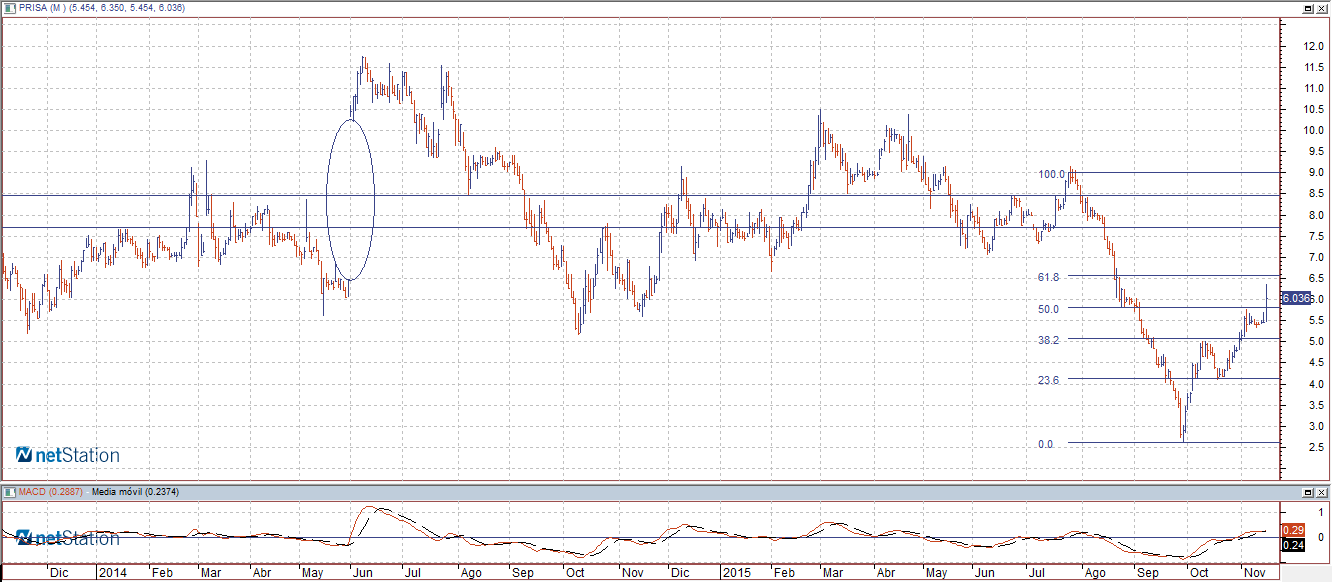Select the 0.0 Fibonacci level label
This screenshot has height=582, width=1332.
tap(1045, 444)
